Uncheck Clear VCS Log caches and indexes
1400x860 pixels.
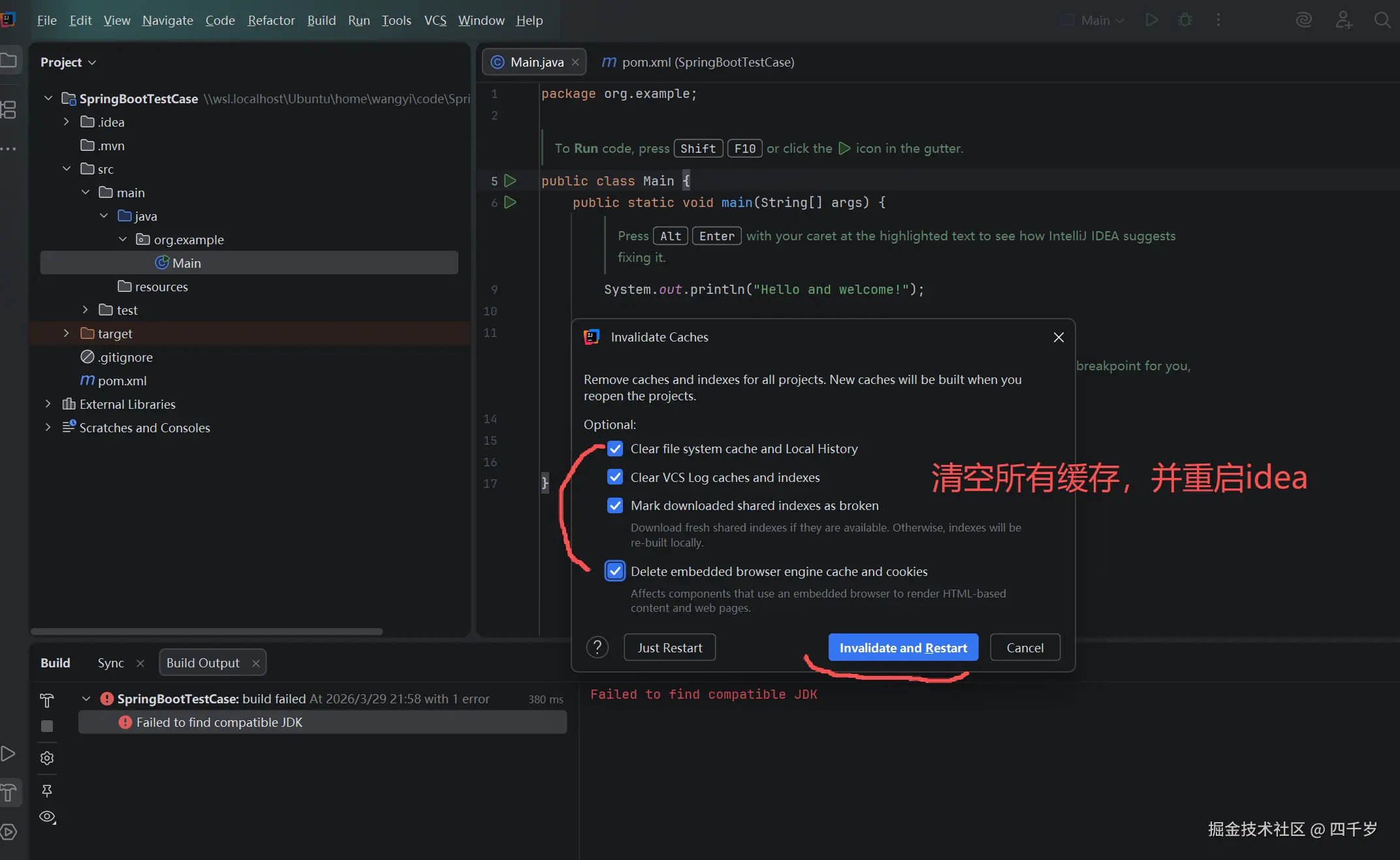[x=615, y=477]
